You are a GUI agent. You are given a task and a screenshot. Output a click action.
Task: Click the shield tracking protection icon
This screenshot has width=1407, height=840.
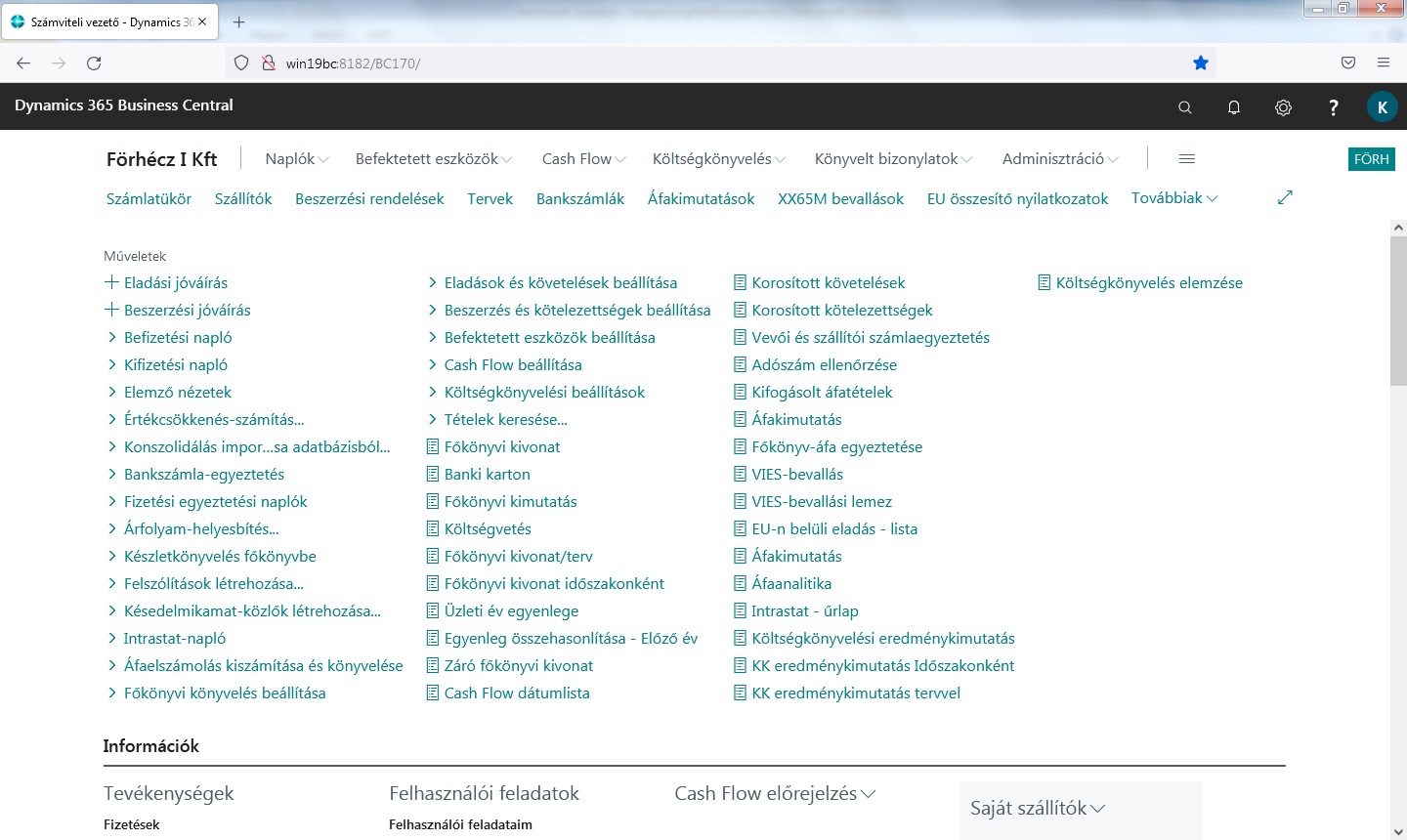coord(241,63)
